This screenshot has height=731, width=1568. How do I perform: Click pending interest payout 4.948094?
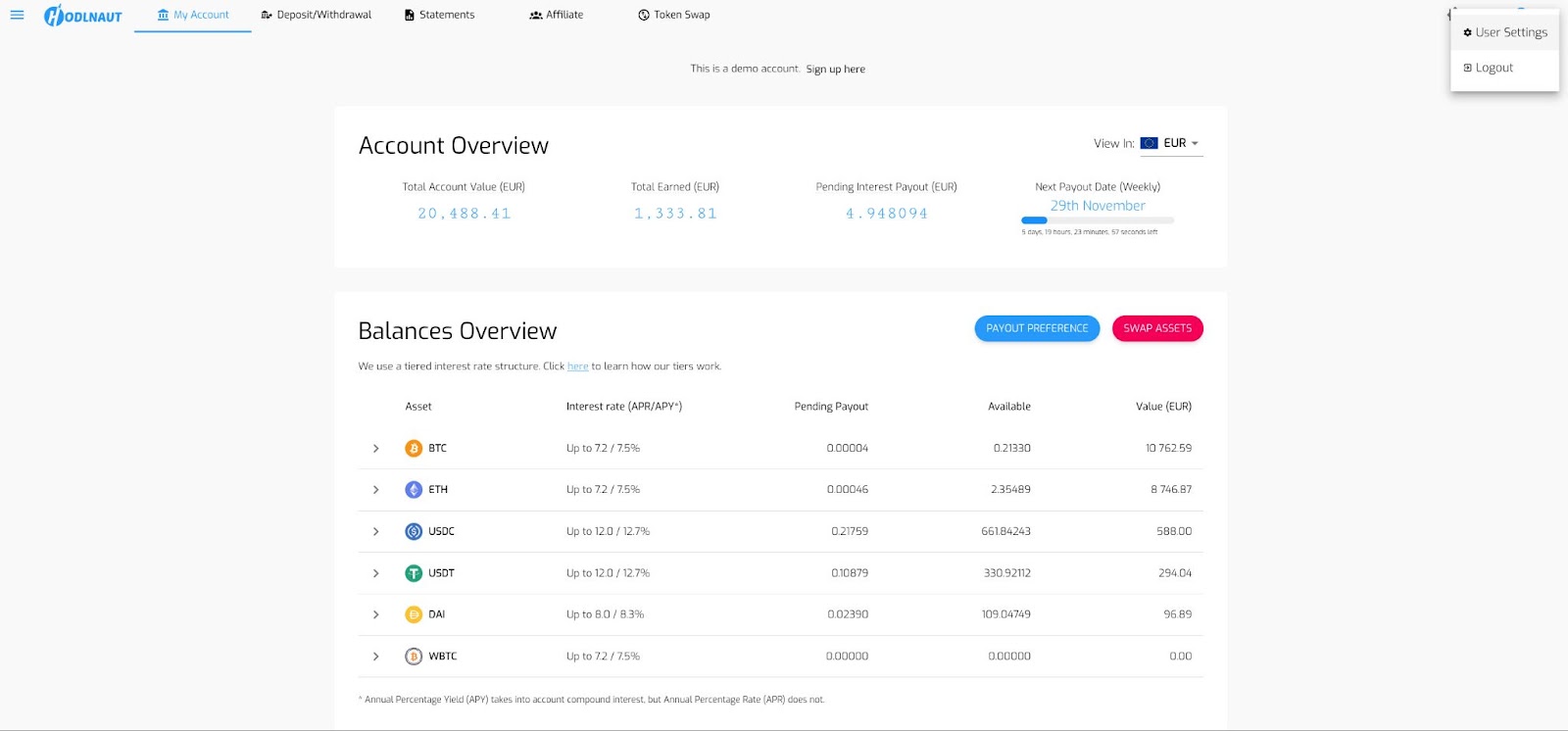(887, 214)
